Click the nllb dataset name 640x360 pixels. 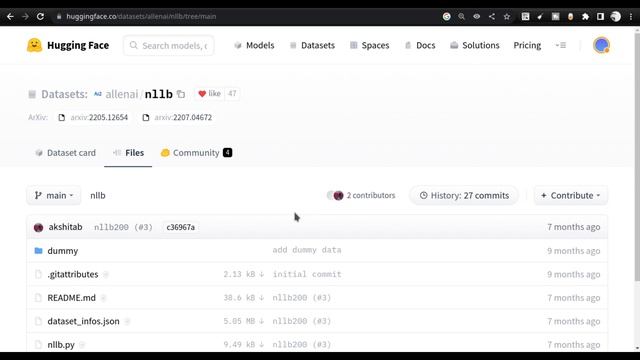tap(158, 94)
